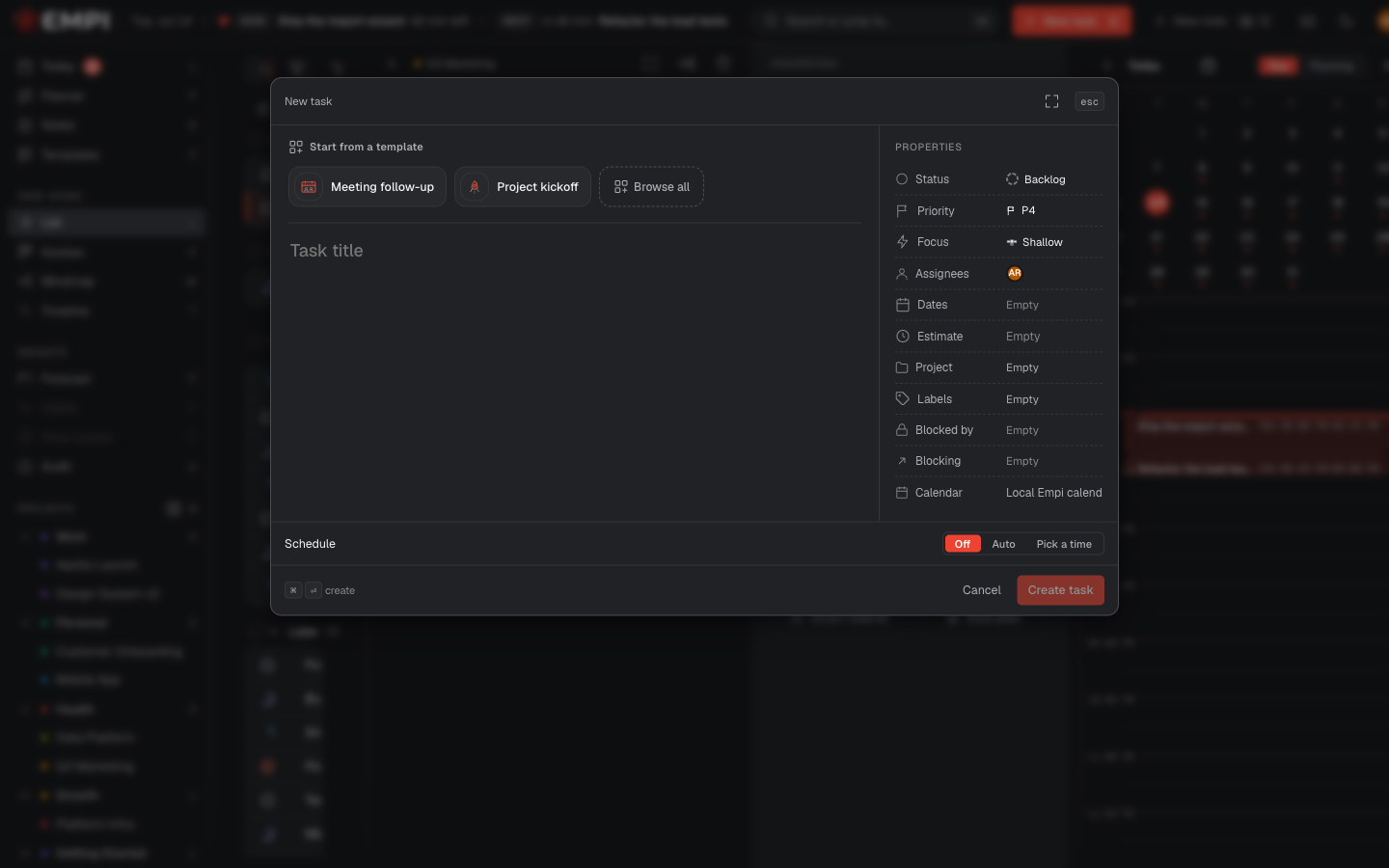Viewport: 1389px width, 868px height.
Task: Choose the Project kickoff template
Action: 523,187
